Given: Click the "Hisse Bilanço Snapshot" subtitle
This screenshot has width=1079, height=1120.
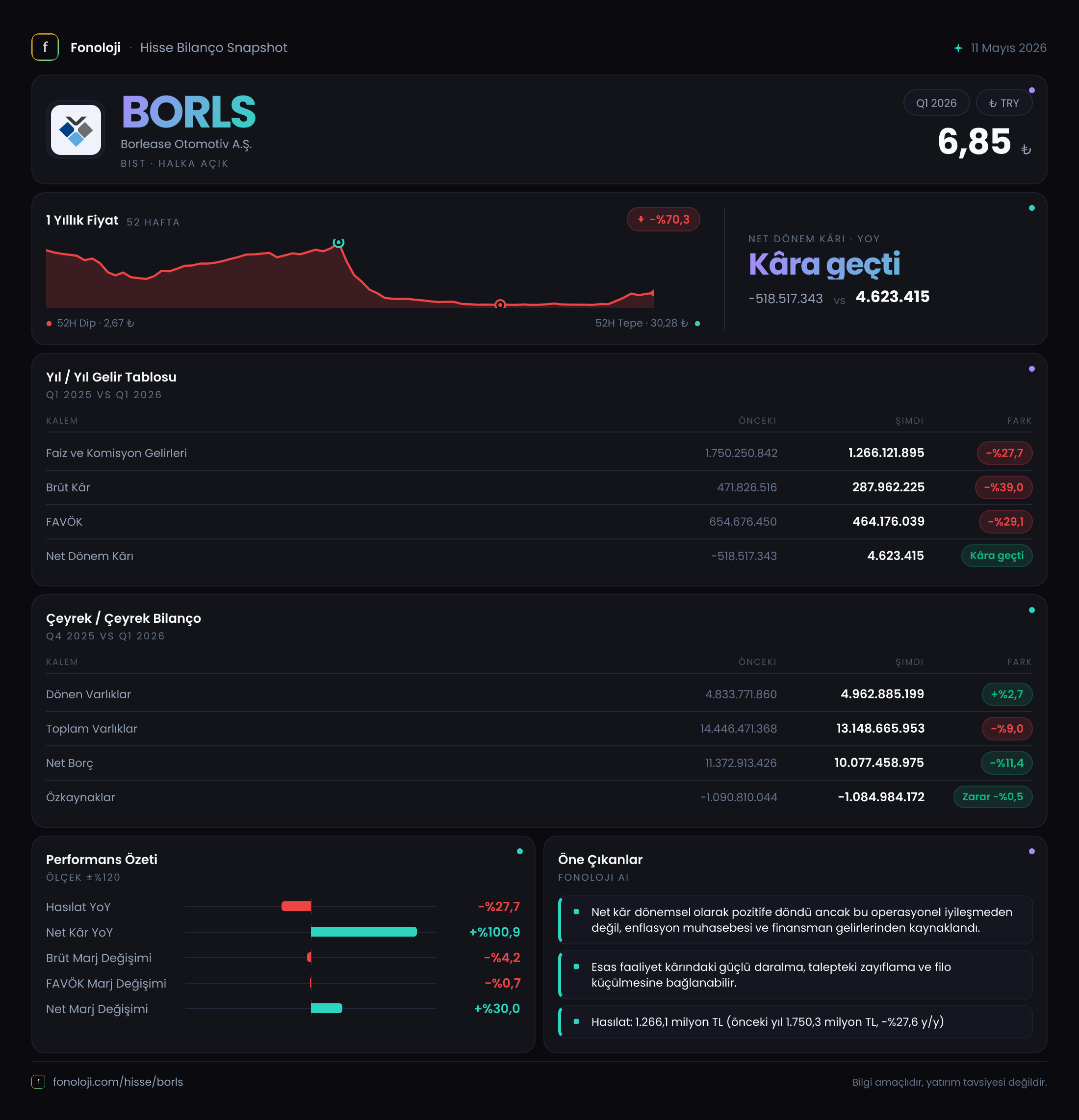Looking at the screenshot, I should [214, 48].
